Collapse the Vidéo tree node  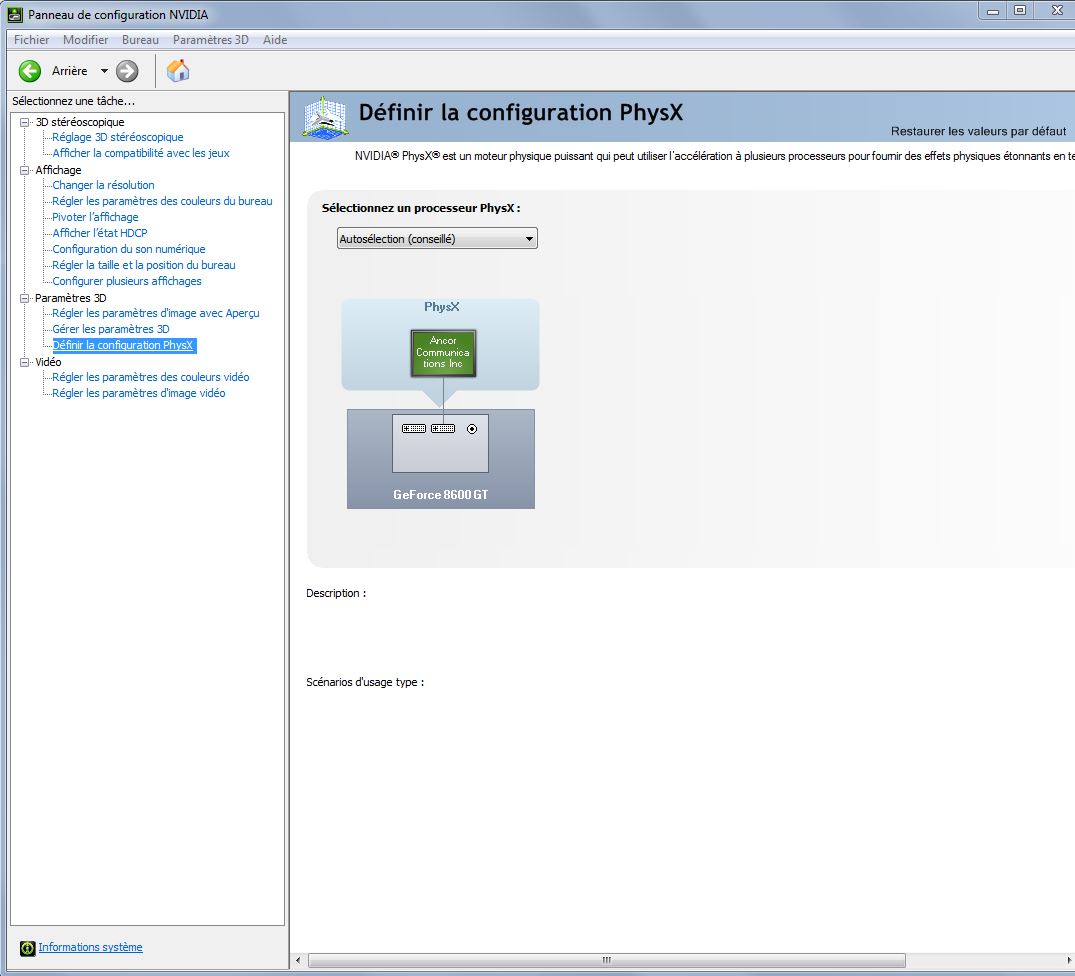[x=25, y=362]
